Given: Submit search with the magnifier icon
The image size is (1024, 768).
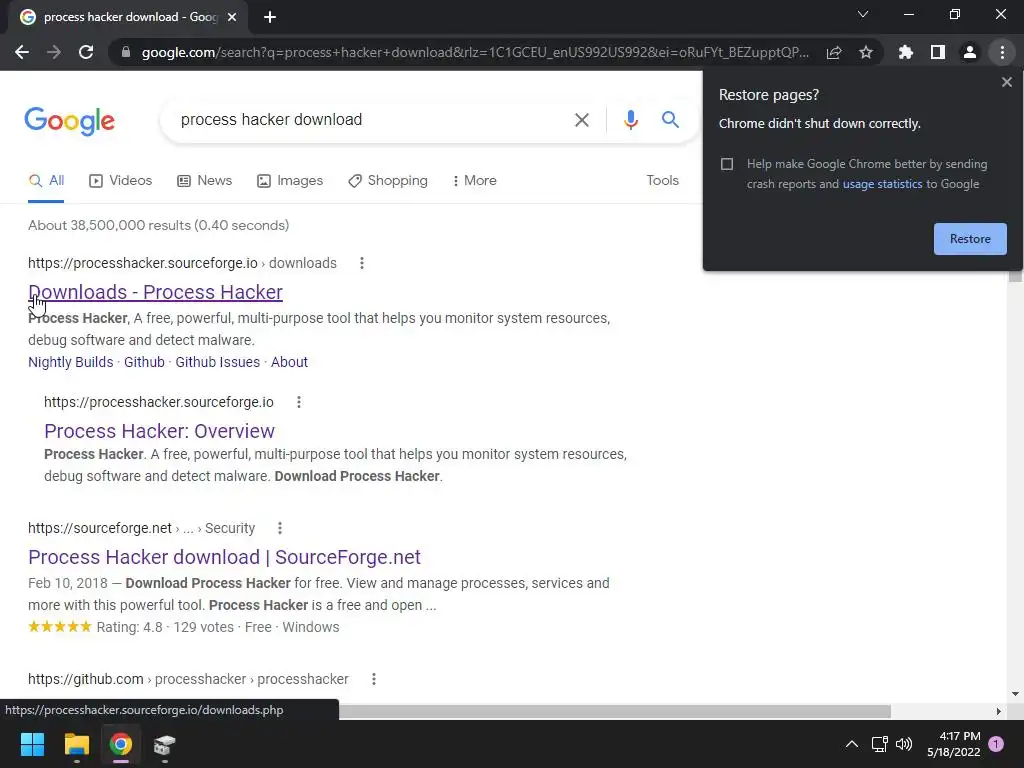Looking at the screenshot, I should coord(670,120).
